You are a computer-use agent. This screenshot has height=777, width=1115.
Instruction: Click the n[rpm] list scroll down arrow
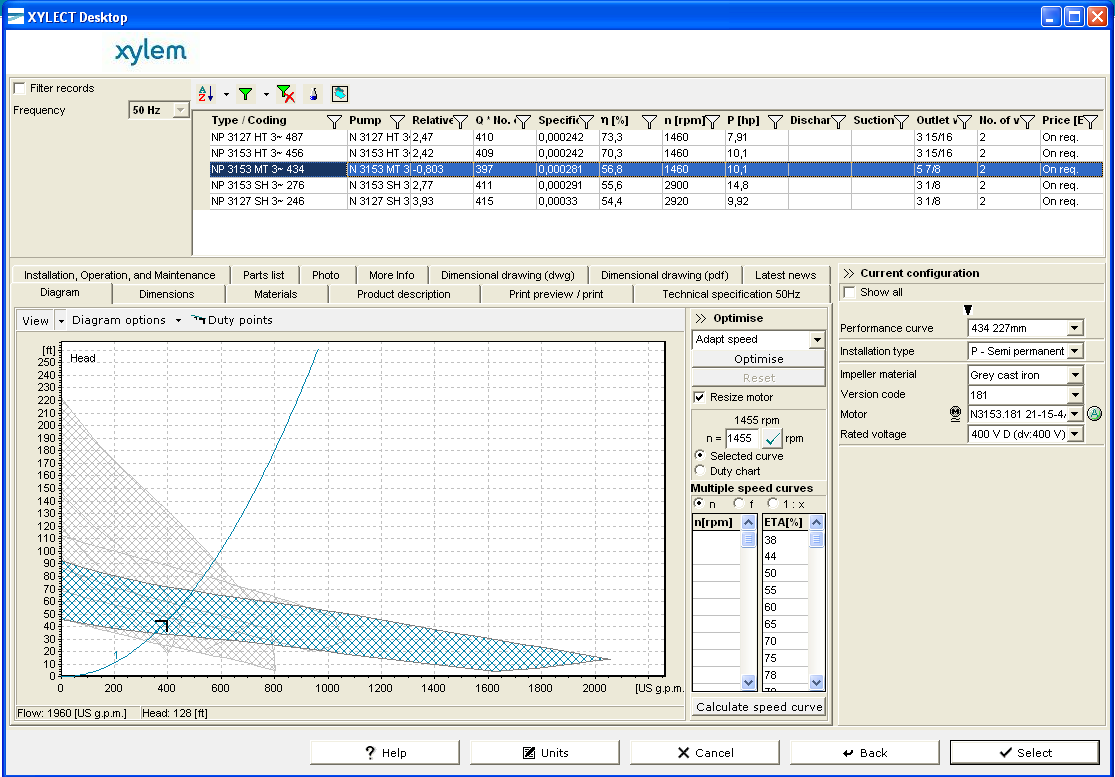(x=748, y=682)
